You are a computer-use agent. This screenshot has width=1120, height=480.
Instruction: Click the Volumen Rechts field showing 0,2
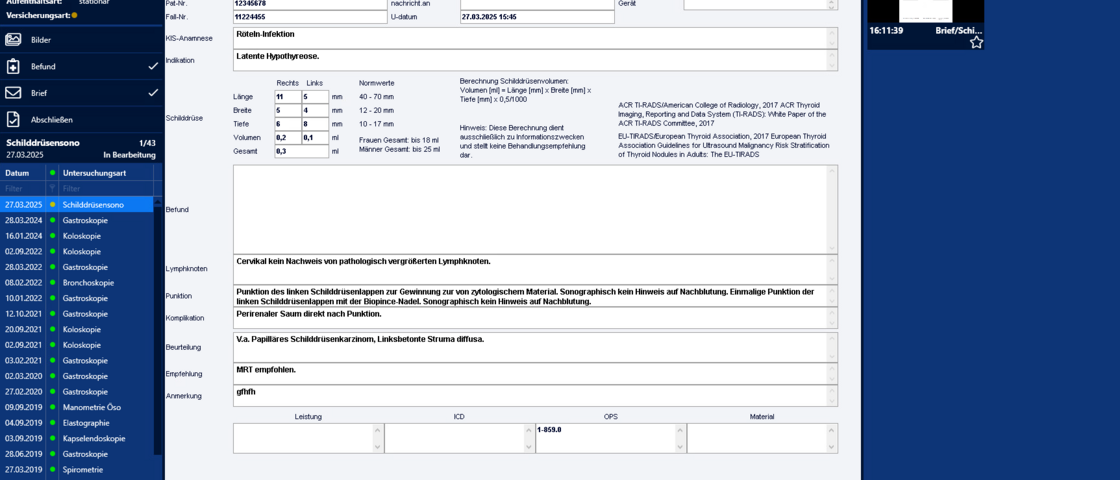[x=288, y=137]
